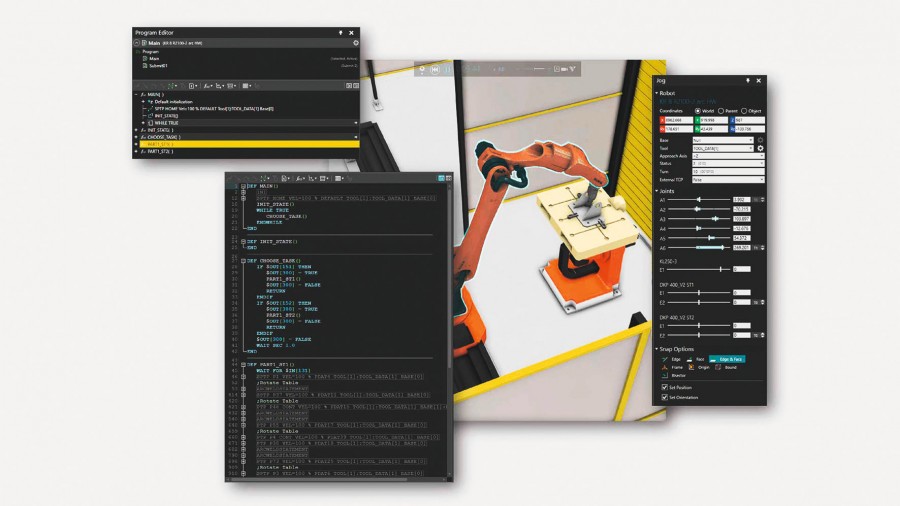The width and height of the screenshot is (900, 506).
Task: Click the green Y coordinate field
Action: pyautogui.click(x=711, y=120)
